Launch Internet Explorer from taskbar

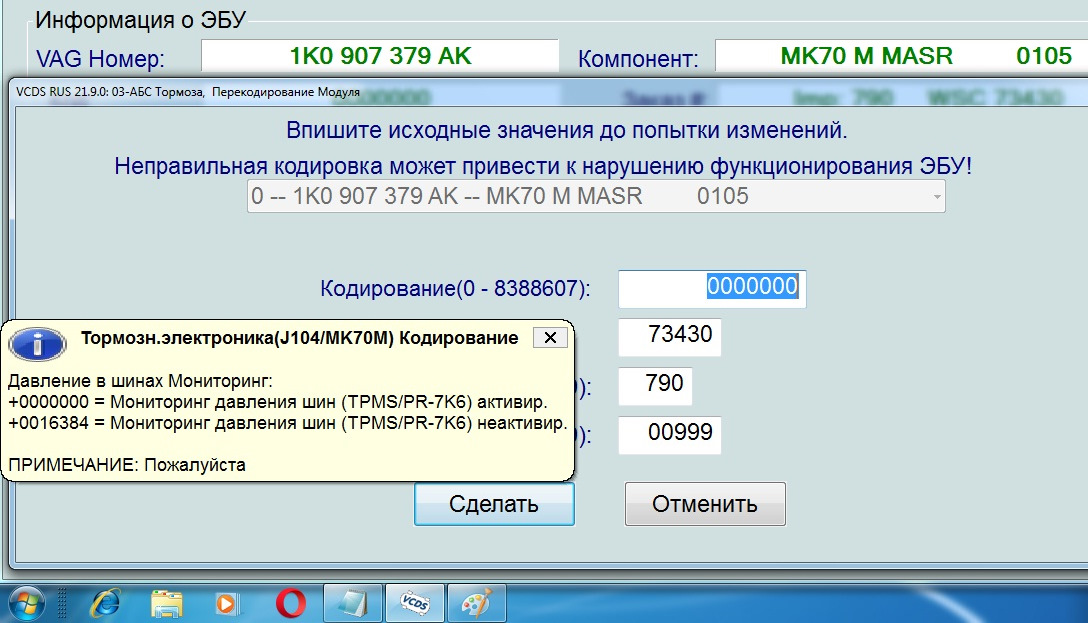point(105,603)
